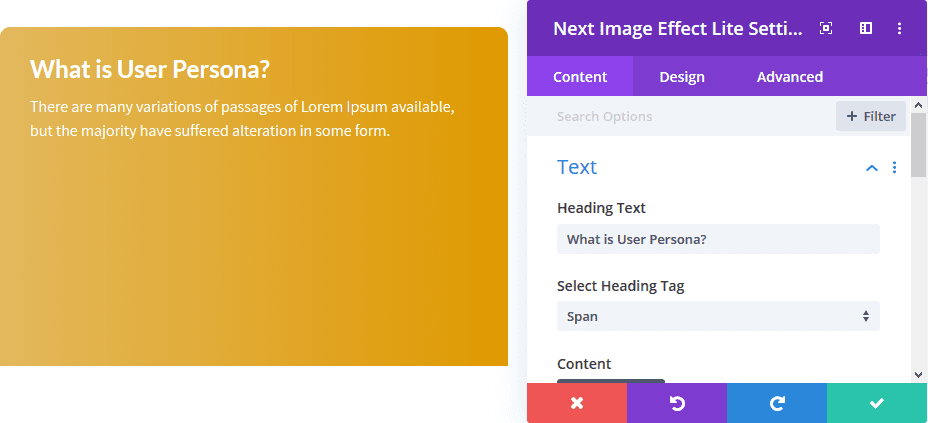Switch to the Design tab
928x423 pixels.
click(682, 77)
